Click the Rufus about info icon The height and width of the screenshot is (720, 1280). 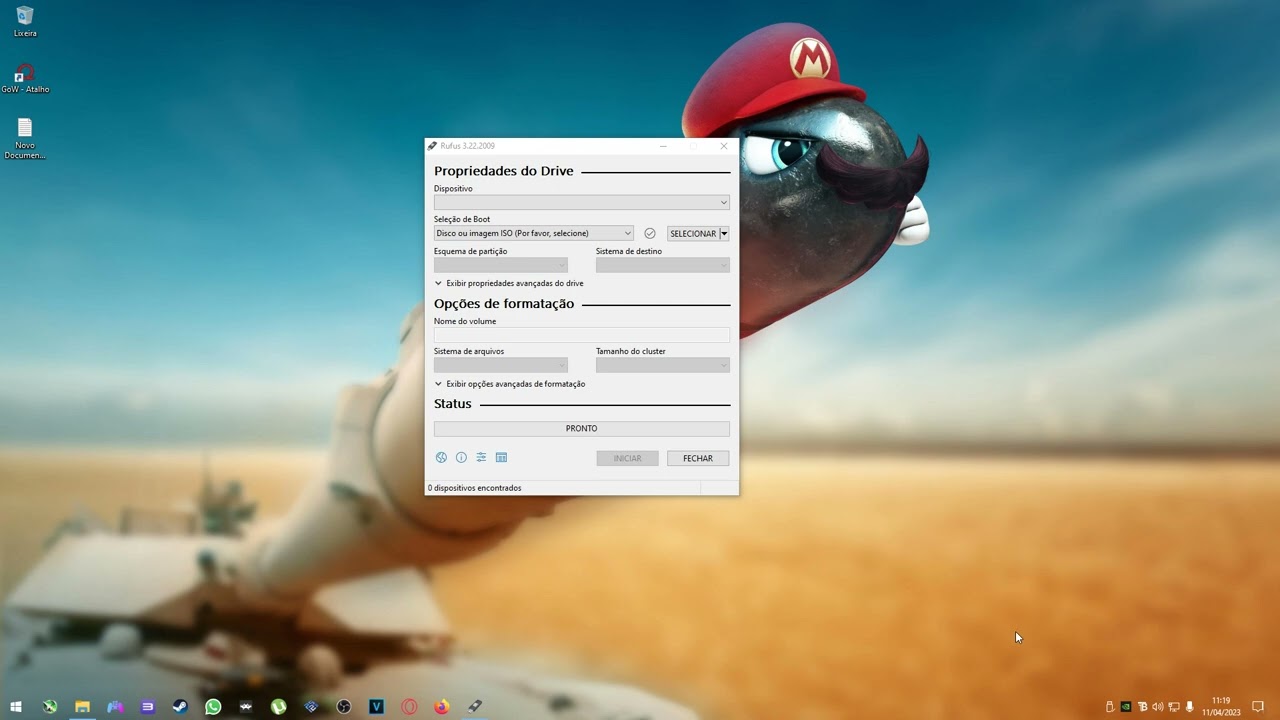click(461, 458)
